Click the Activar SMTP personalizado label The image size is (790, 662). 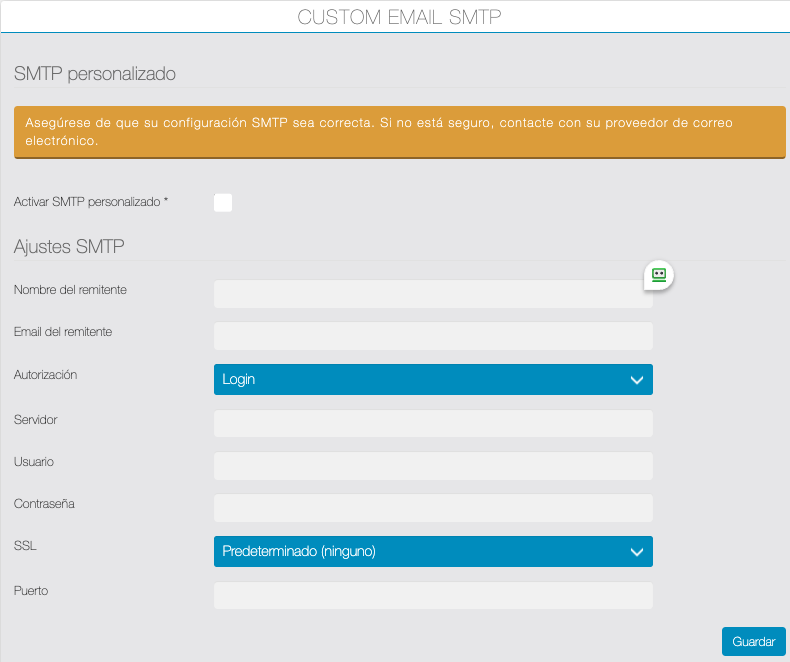tap(91, 202)
